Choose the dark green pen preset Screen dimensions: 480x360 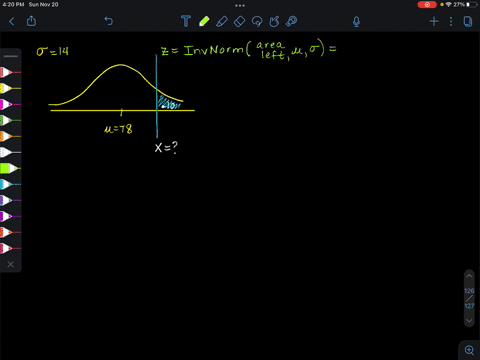click(x=10, y=120)
